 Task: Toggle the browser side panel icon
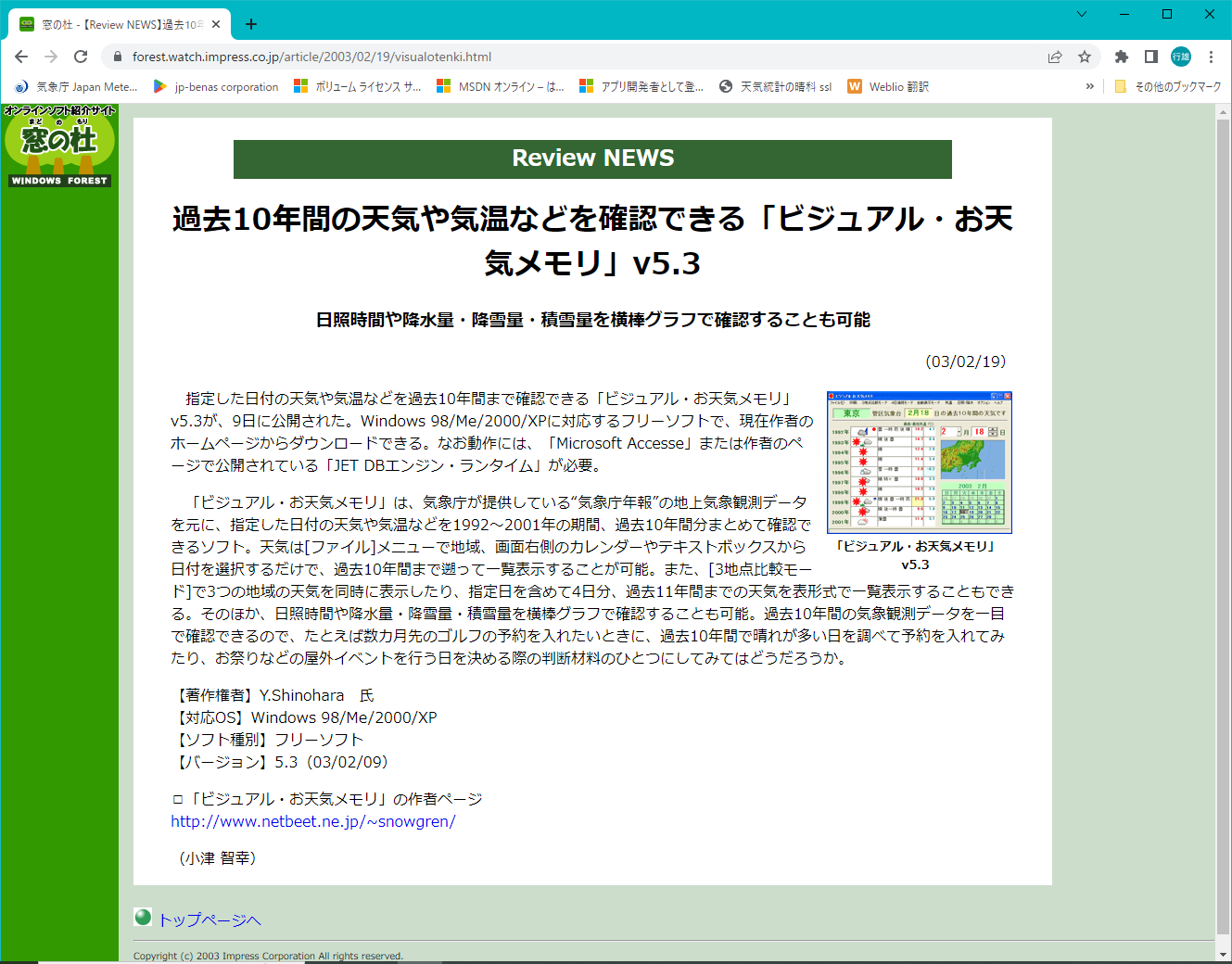point(1151,57)
